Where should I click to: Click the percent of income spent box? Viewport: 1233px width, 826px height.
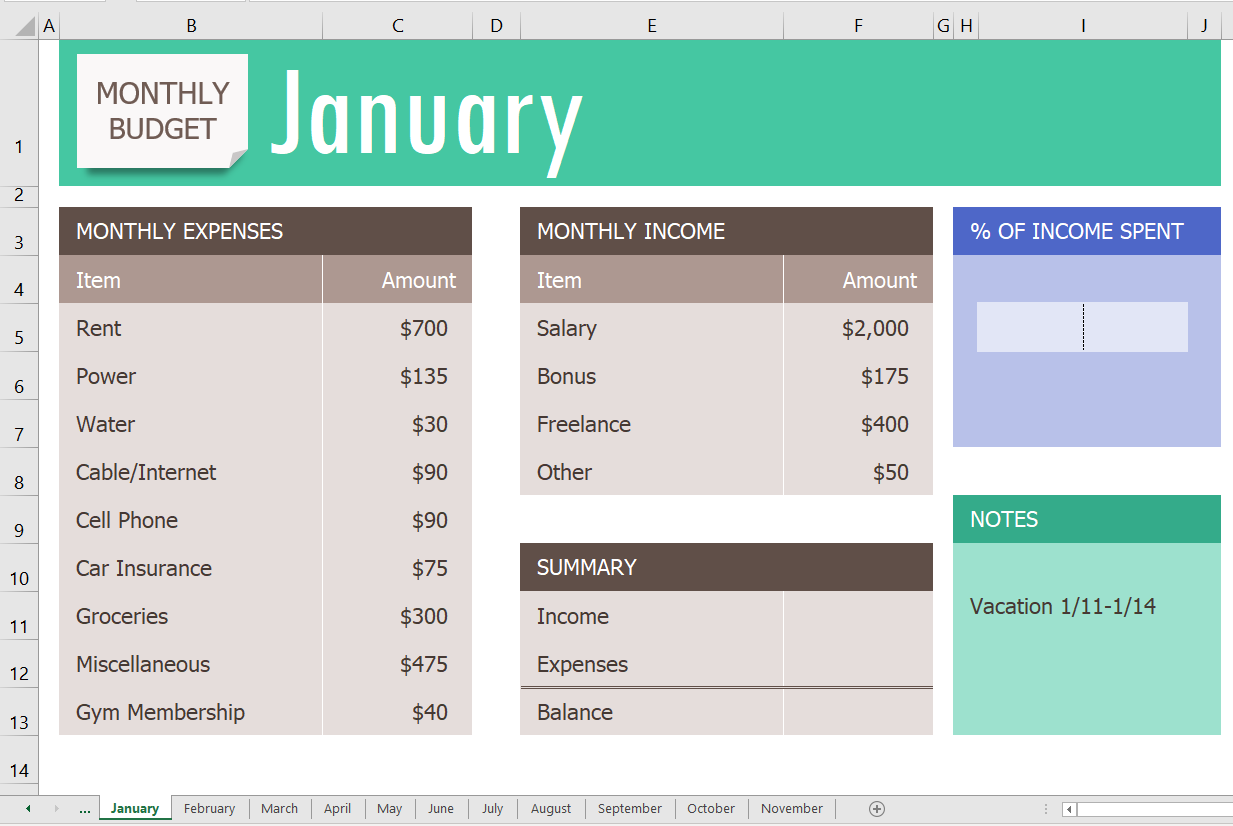[1082, 327]
